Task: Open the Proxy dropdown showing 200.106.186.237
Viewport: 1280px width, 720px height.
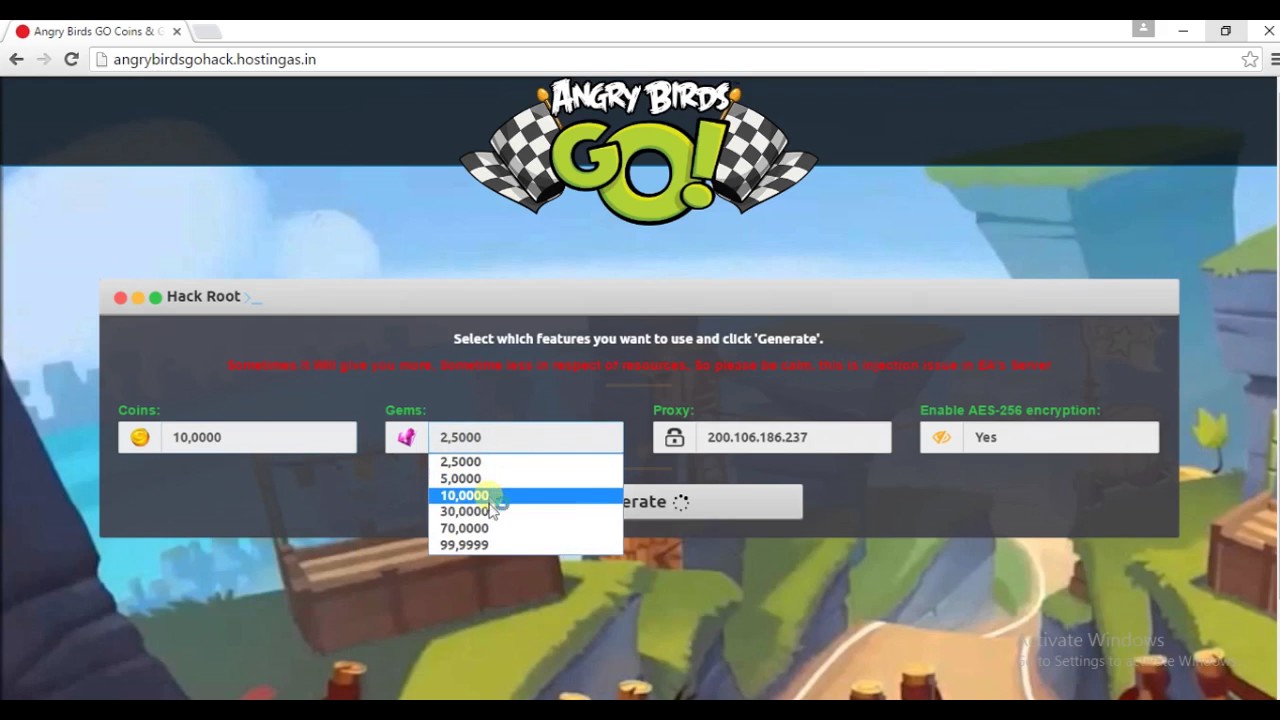Action: point(793,437)
